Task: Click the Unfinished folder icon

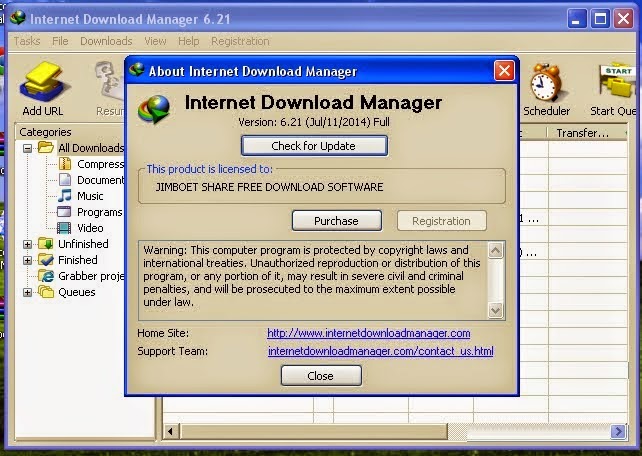Action: tap(46, 244)
